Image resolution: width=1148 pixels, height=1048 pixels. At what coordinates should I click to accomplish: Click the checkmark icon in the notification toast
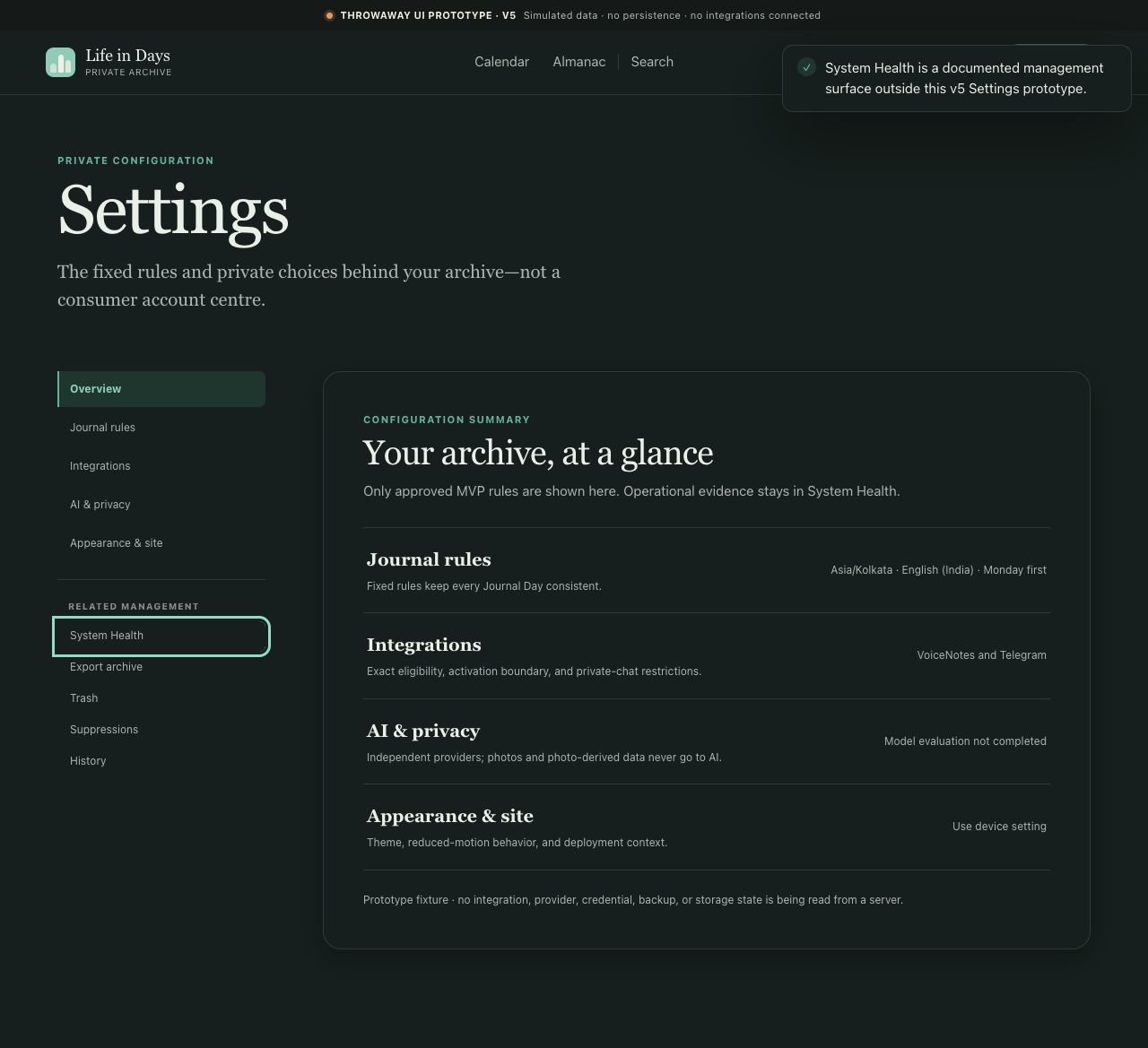[806, 68]
